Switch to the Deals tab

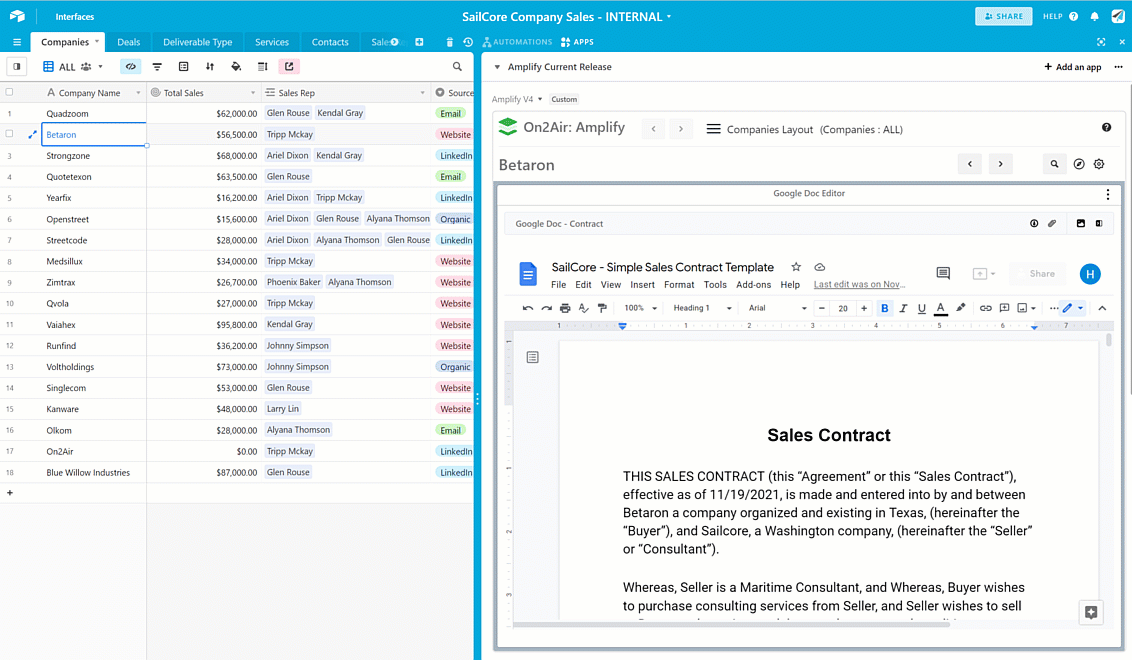pyautogui.click(x=129, y=42)
